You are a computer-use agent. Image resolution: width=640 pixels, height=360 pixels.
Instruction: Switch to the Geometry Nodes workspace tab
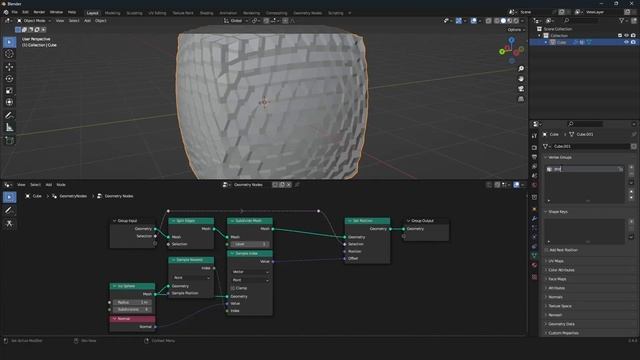click(x=307, y=13)
